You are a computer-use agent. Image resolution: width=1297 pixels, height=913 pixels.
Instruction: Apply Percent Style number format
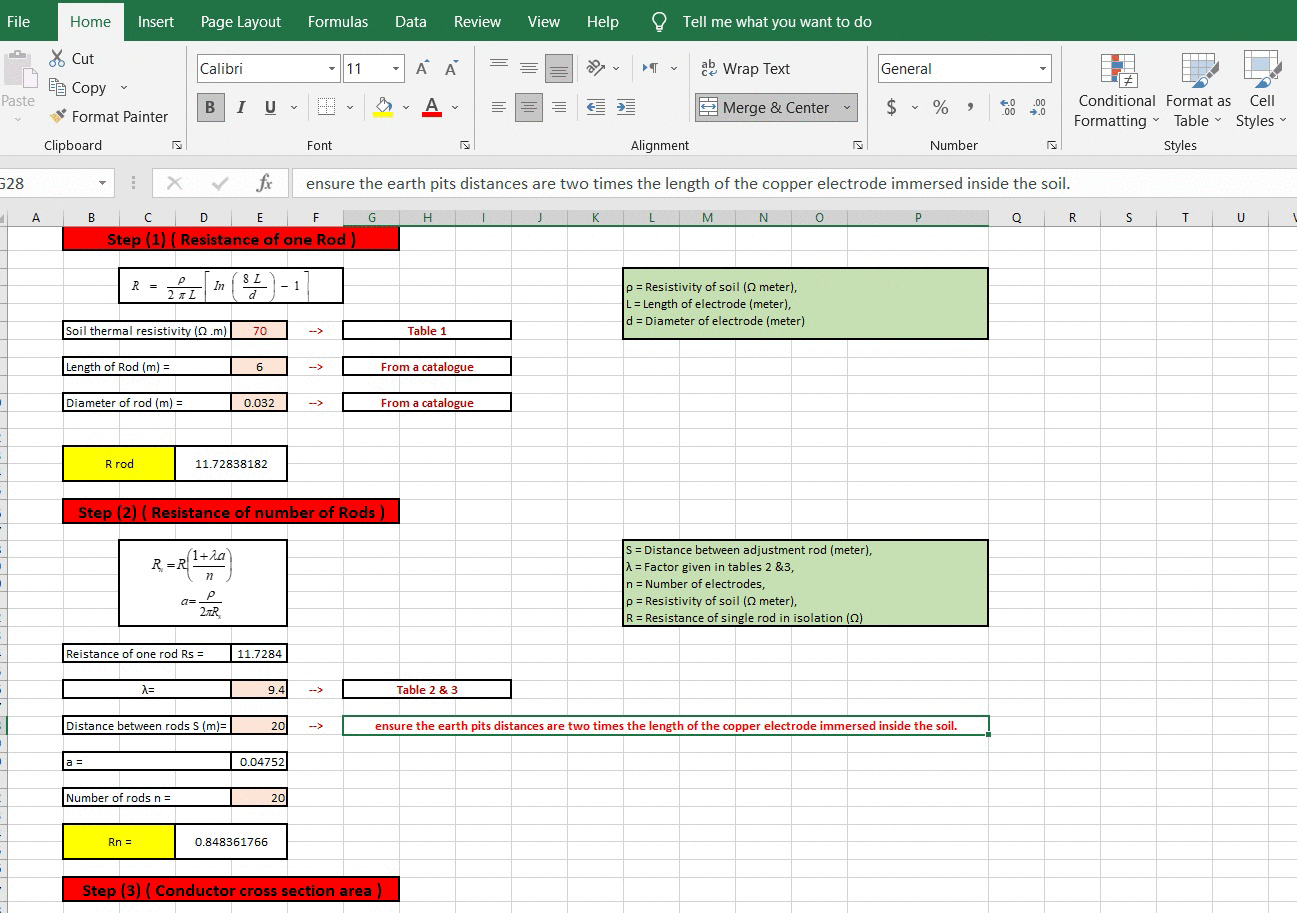[x=940, y=107]
